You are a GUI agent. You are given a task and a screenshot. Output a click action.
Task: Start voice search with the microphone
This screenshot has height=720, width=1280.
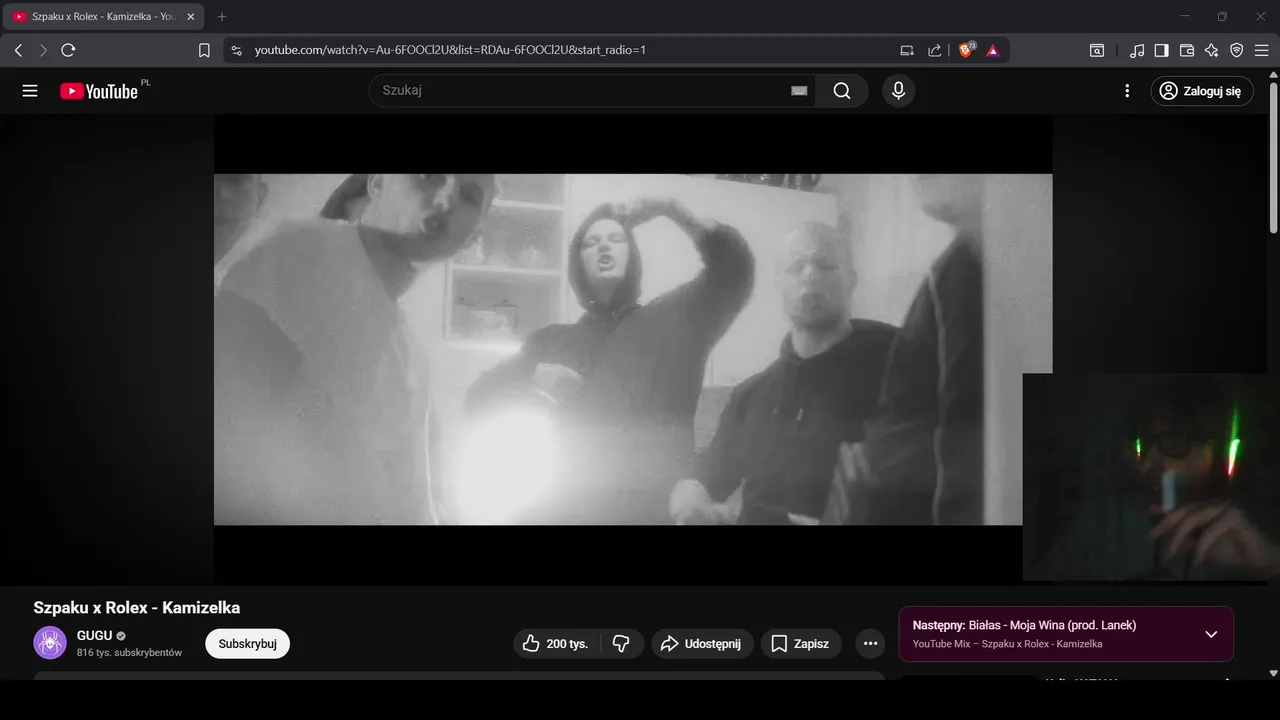coord(898,91)
